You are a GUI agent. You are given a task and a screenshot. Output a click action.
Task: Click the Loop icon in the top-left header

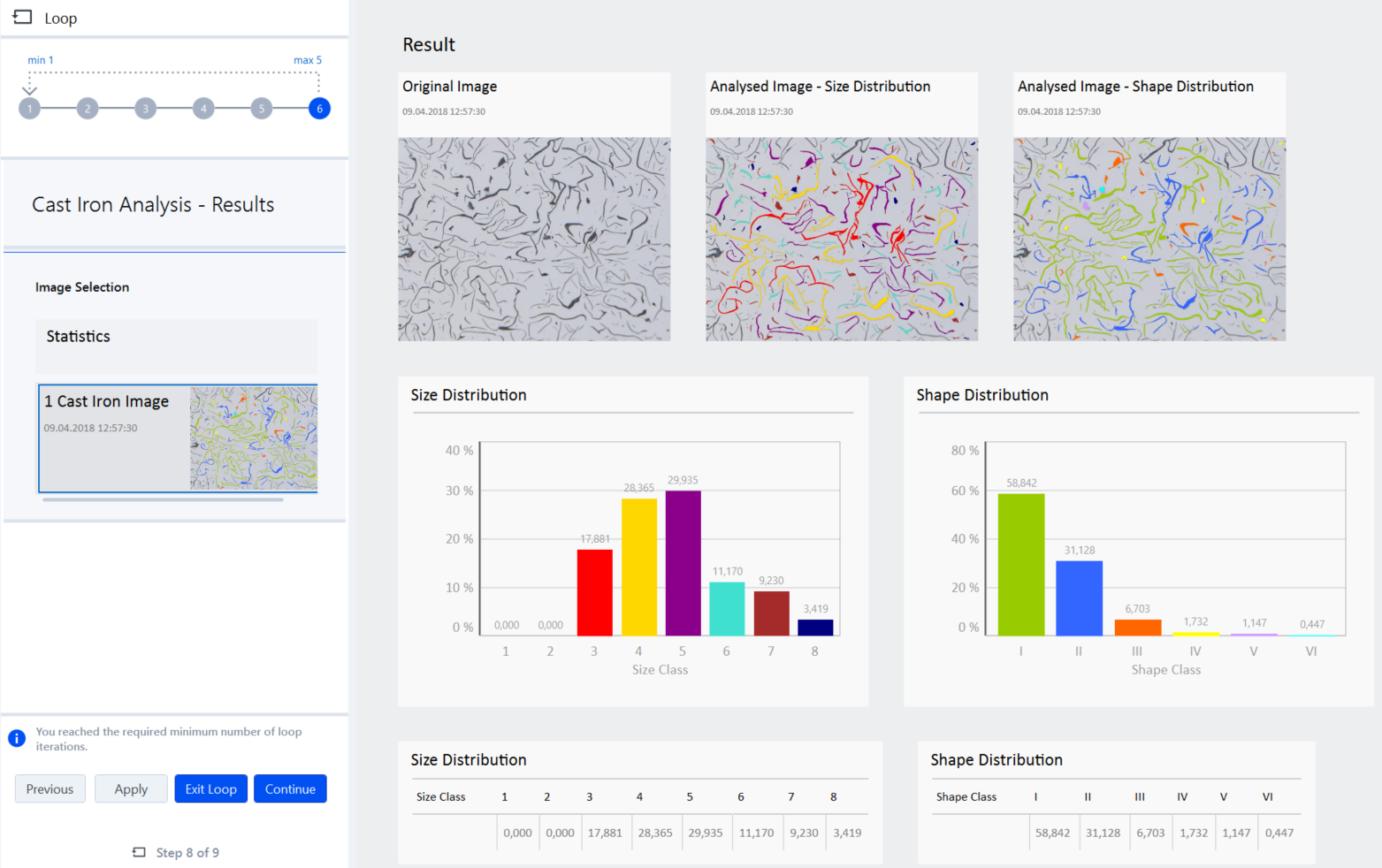coord(20,18)
